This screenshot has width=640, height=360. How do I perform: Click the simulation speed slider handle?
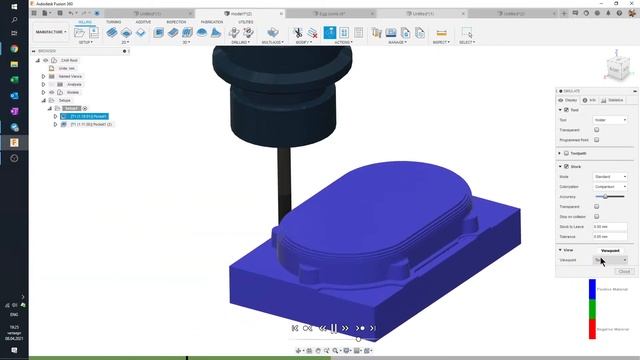pyautogui.click(x=358, y=339)
